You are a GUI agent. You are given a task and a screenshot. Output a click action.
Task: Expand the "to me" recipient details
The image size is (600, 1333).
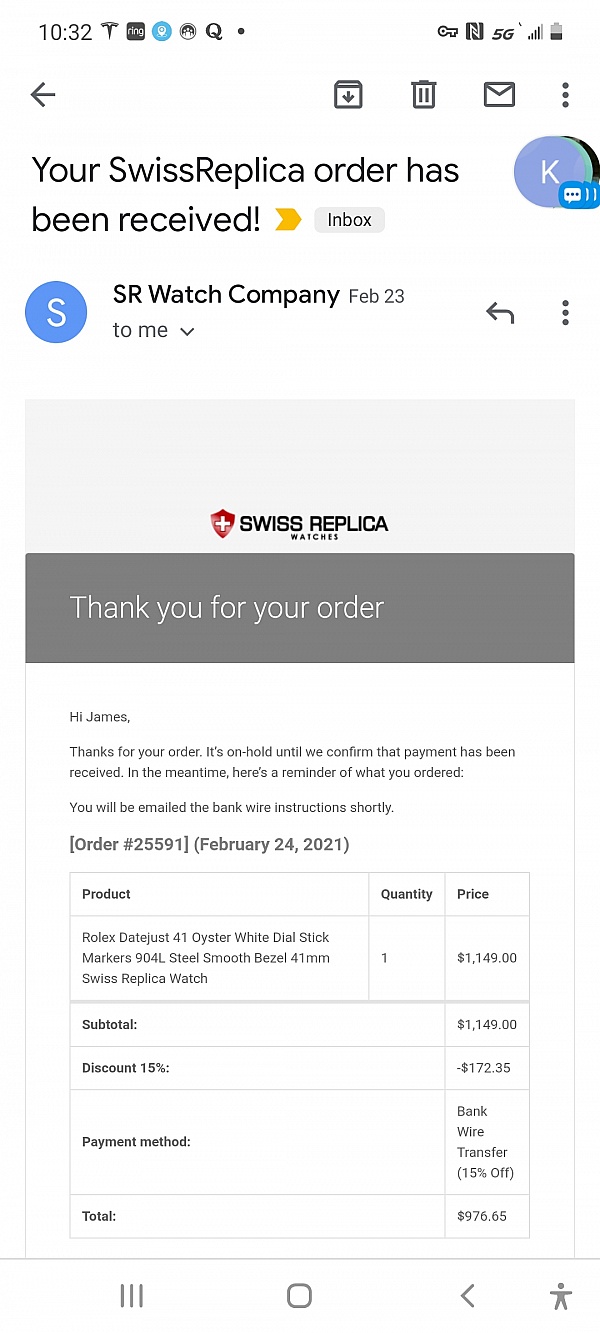point(153,331)
